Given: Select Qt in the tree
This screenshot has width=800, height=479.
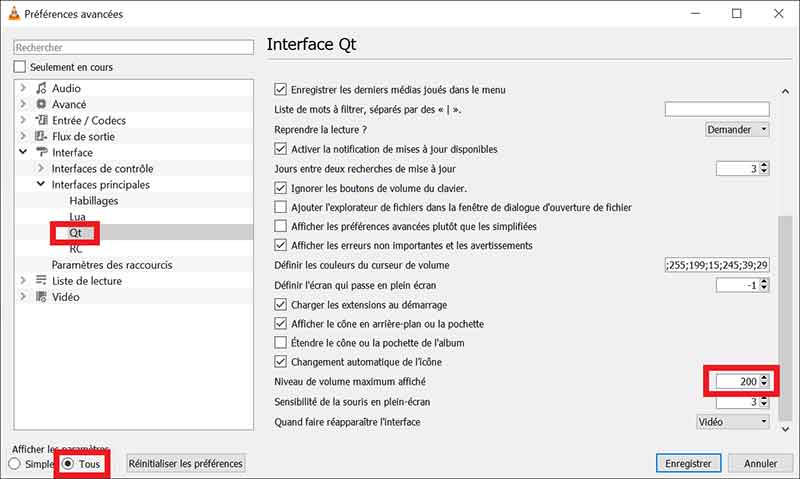Looking at the screenshot, I should [x=76, y=233].
